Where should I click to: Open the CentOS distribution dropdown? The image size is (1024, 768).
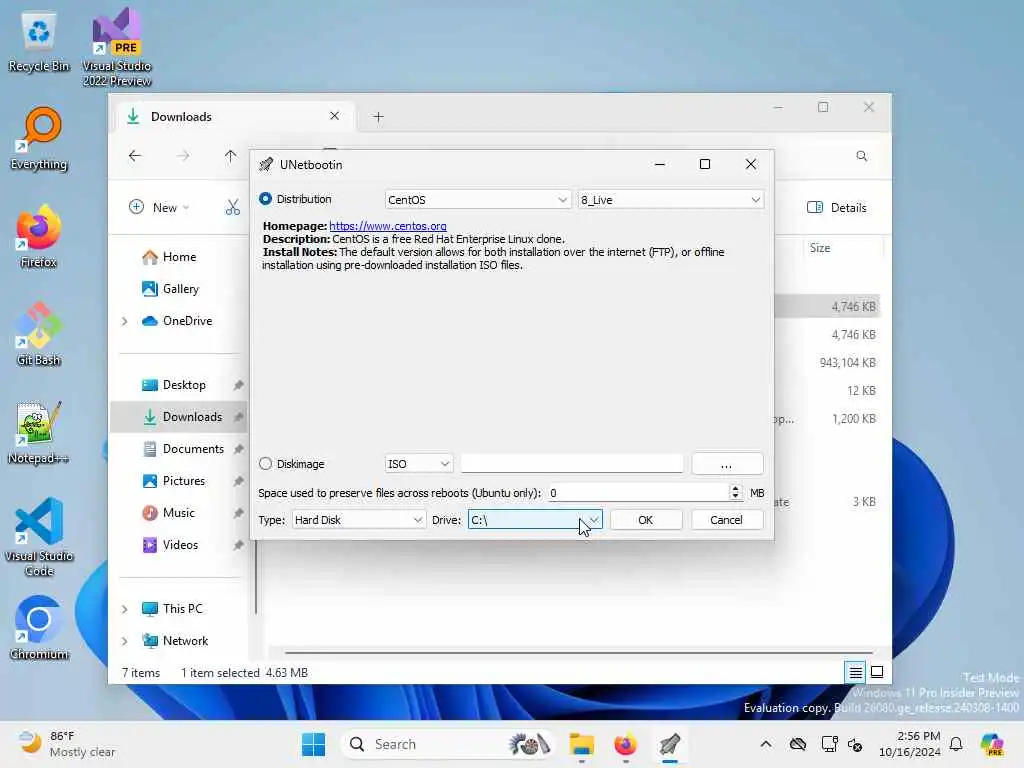point(477,200)
